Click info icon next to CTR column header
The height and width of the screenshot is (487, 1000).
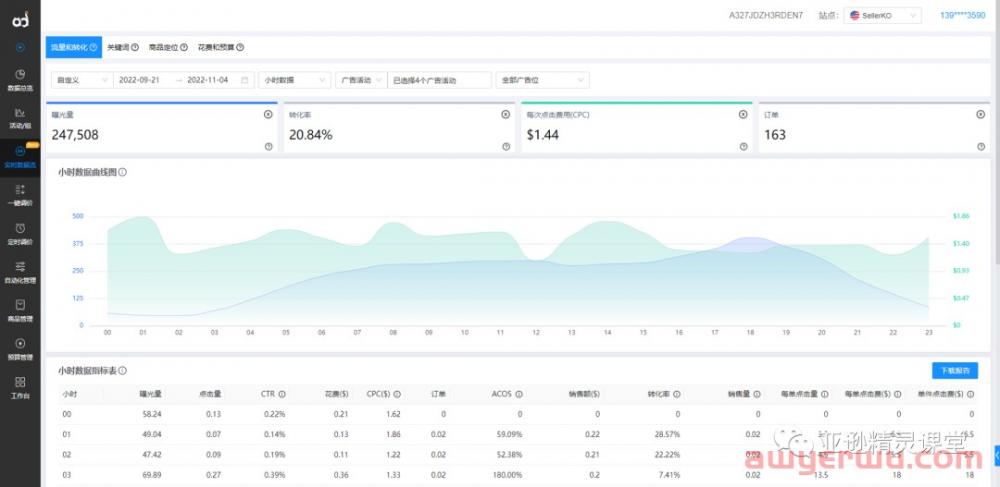tap(282, 395)
